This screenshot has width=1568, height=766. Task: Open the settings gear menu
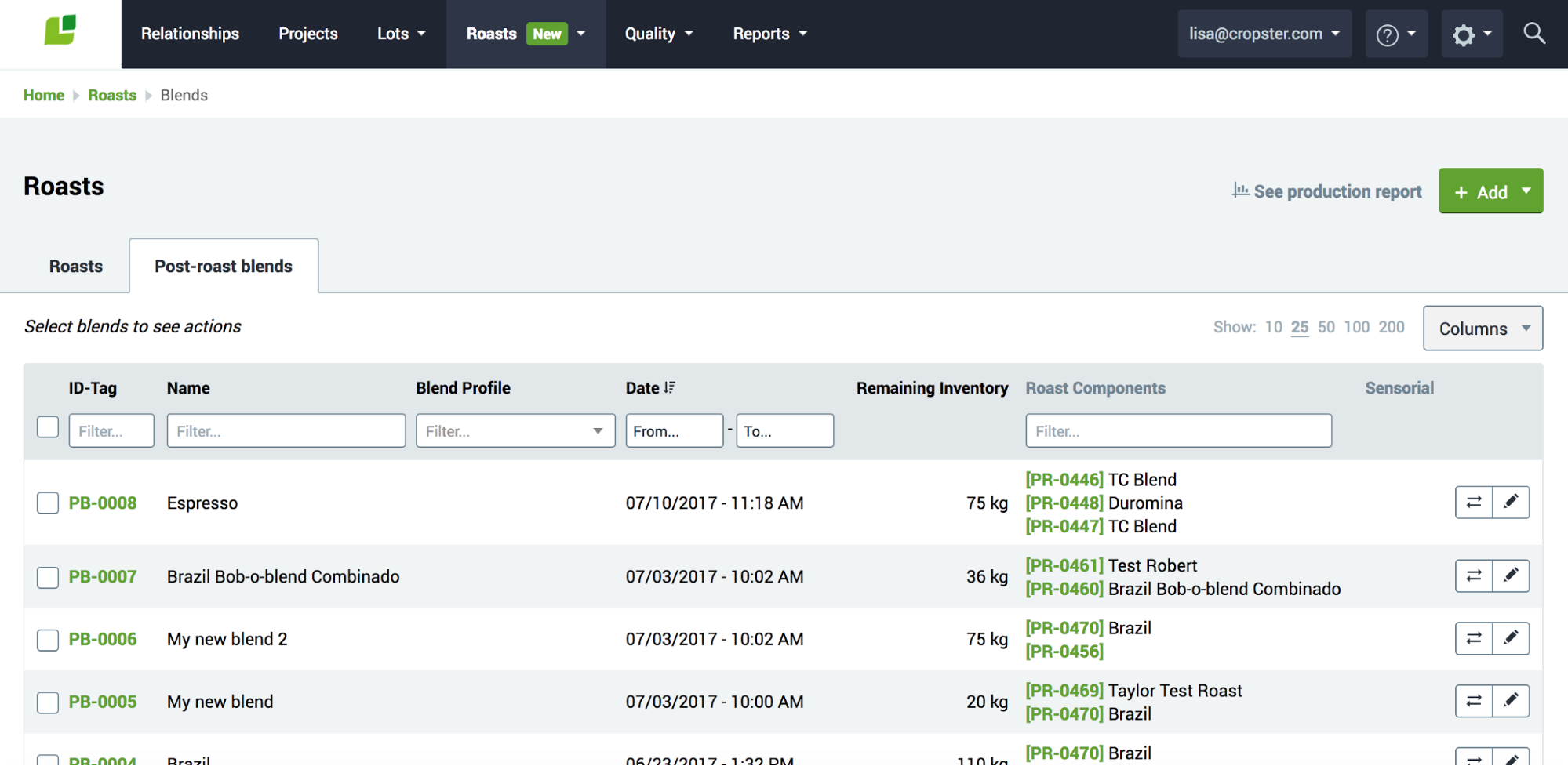[1472, 34]
